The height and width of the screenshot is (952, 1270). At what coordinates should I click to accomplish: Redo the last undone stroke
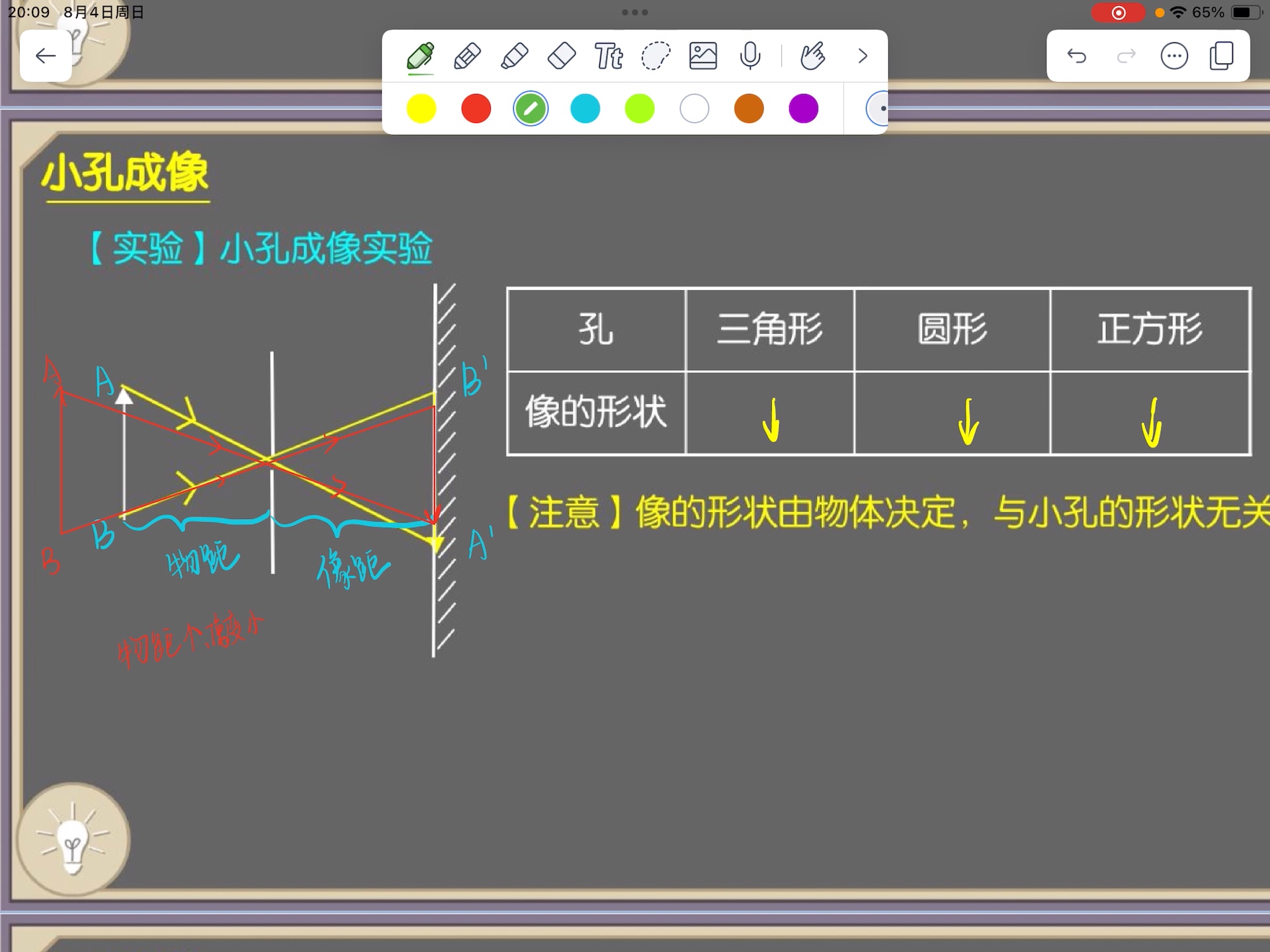[1126, 56]
